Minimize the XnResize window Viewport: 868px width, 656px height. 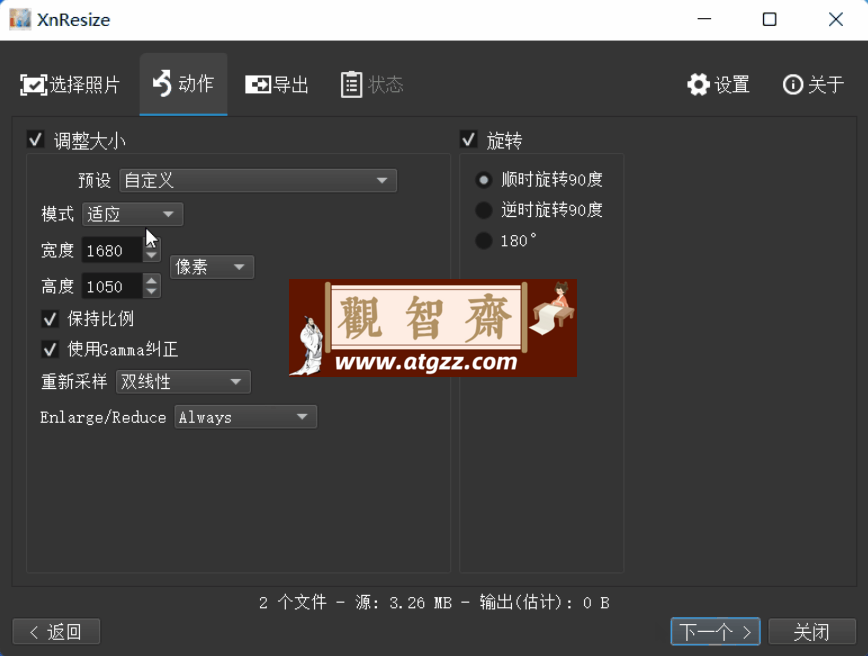pyautogui.click(x=704, y=19)
